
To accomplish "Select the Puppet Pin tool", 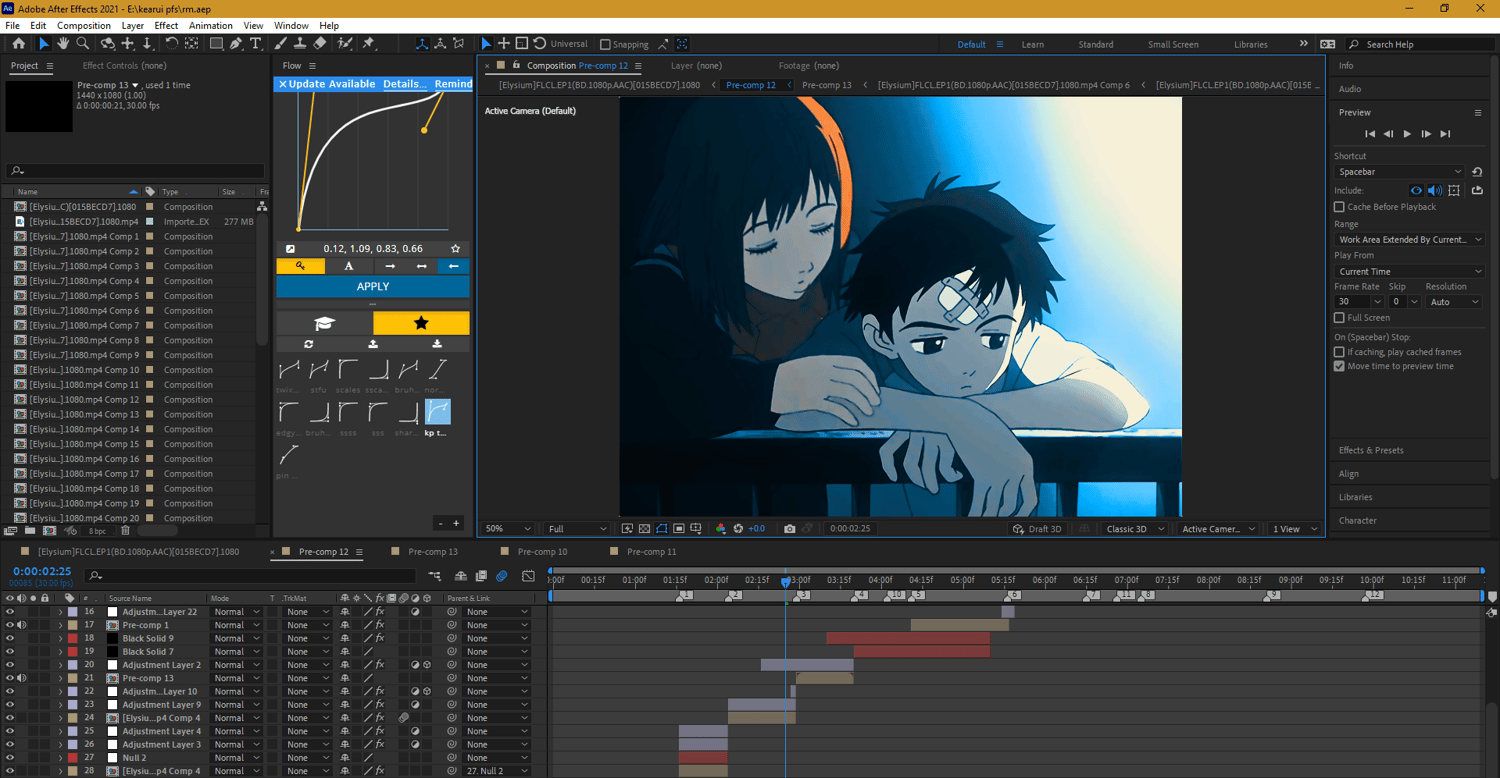I will (x=368, y=44).
